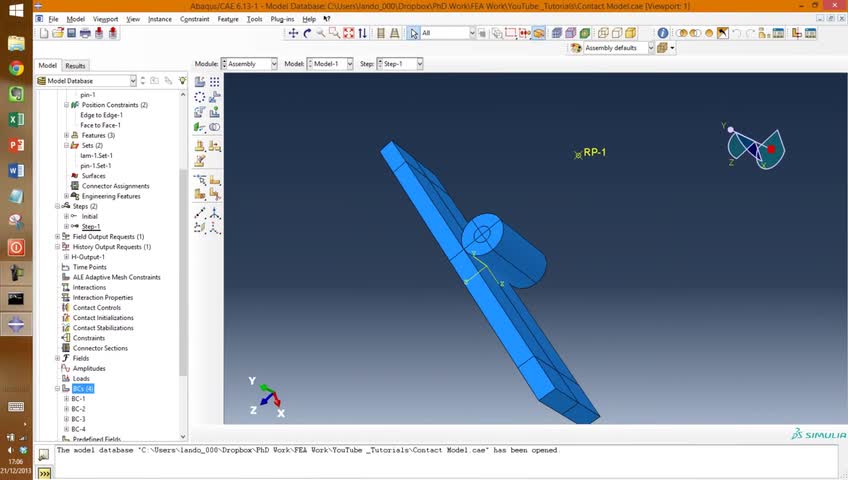Image resolution: width=848 pixels, height=480 pixels.
Task: Select the Box Zoom tool
Action: (335, 33)
